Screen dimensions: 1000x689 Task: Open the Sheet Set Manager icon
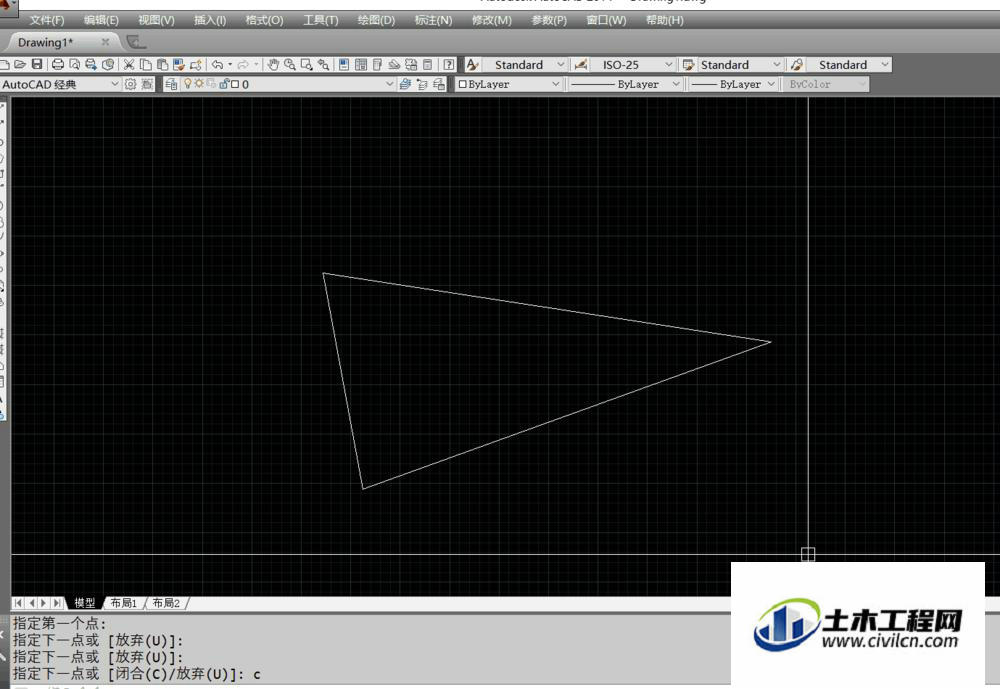pyautogui.click(x=394, y=64)
